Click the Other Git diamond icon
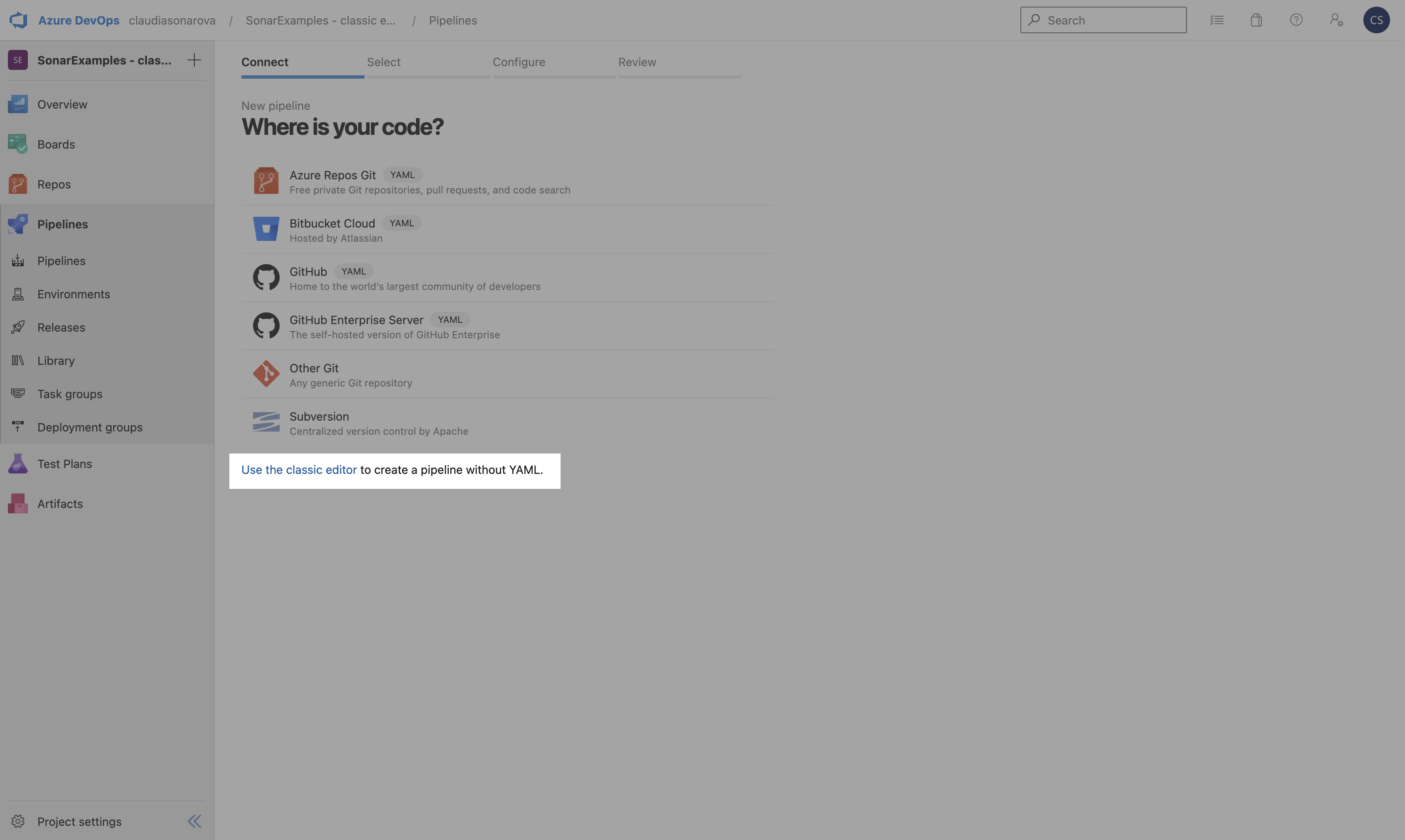1405x840 pixels. 266,374
